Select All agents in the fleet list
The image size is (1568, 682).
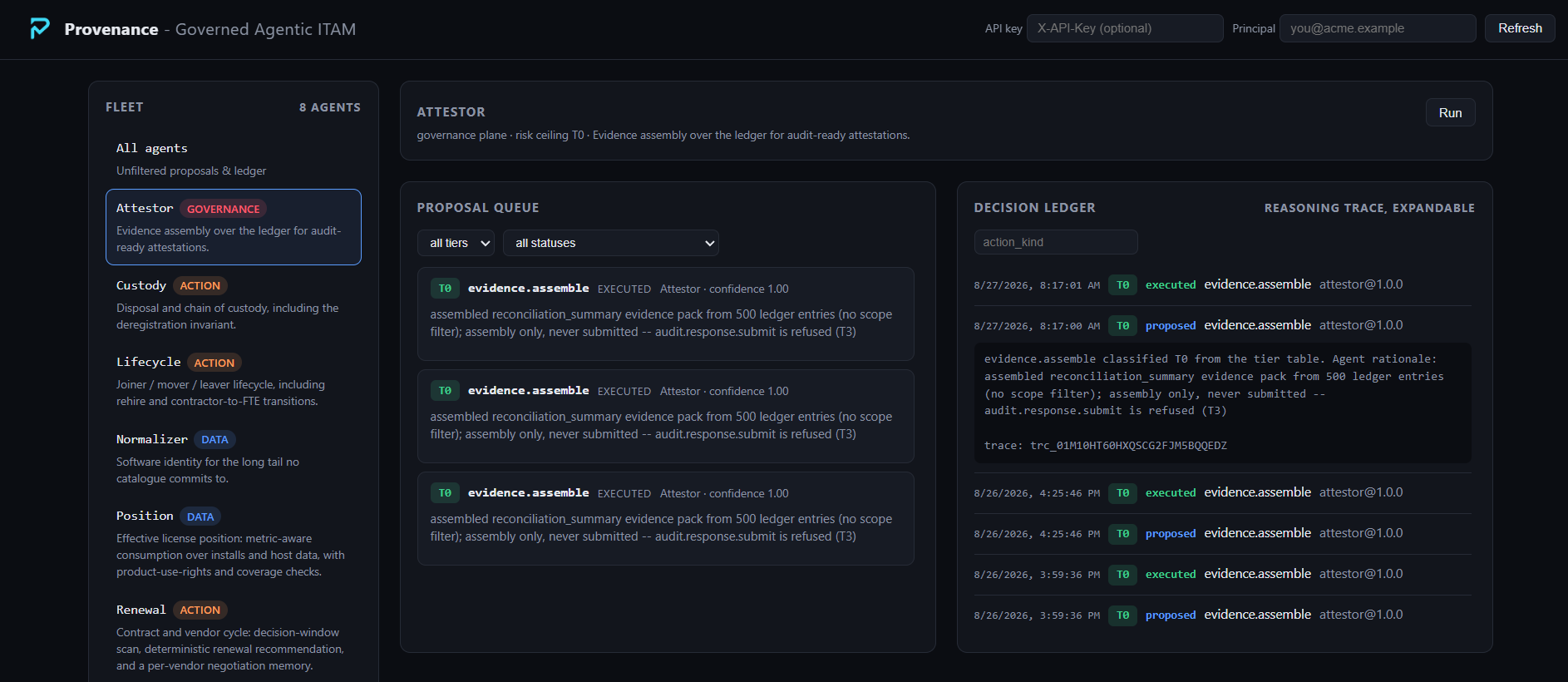click(x=234, y=159)
